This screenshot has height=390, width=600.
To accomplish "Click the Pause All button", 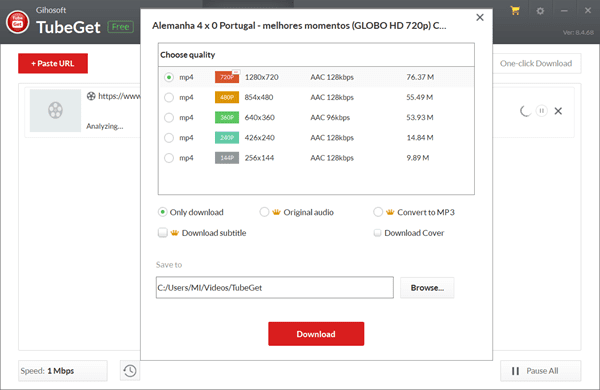I will [x=540, y=370].
